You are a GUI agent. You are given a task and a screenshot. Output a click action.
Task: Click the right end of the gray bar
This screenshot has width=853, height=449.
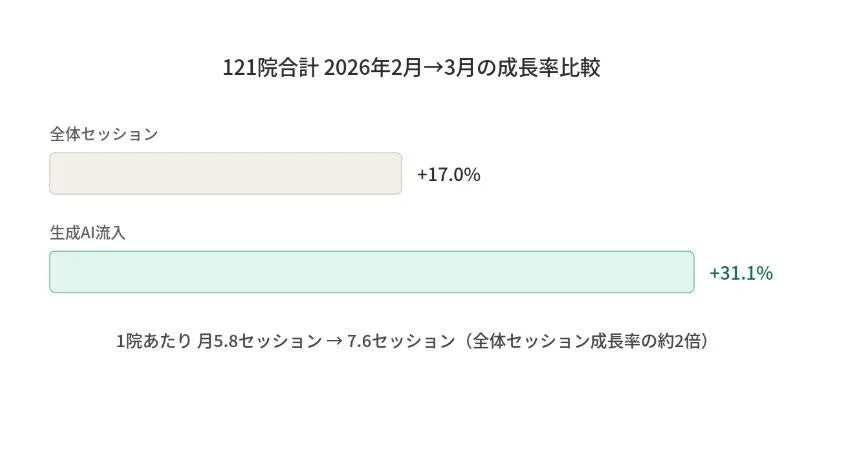pyautogui.click(x=394, y=173)
